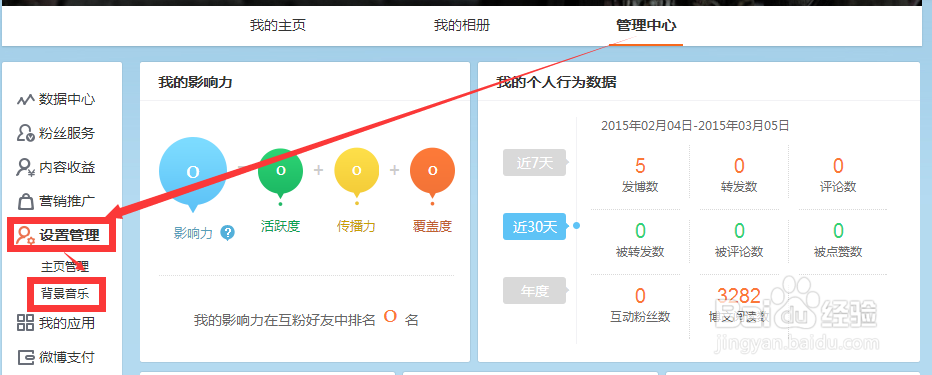Select the 近7天 period button
This screenshot has height=375, width=932.
tap(534, 163)
